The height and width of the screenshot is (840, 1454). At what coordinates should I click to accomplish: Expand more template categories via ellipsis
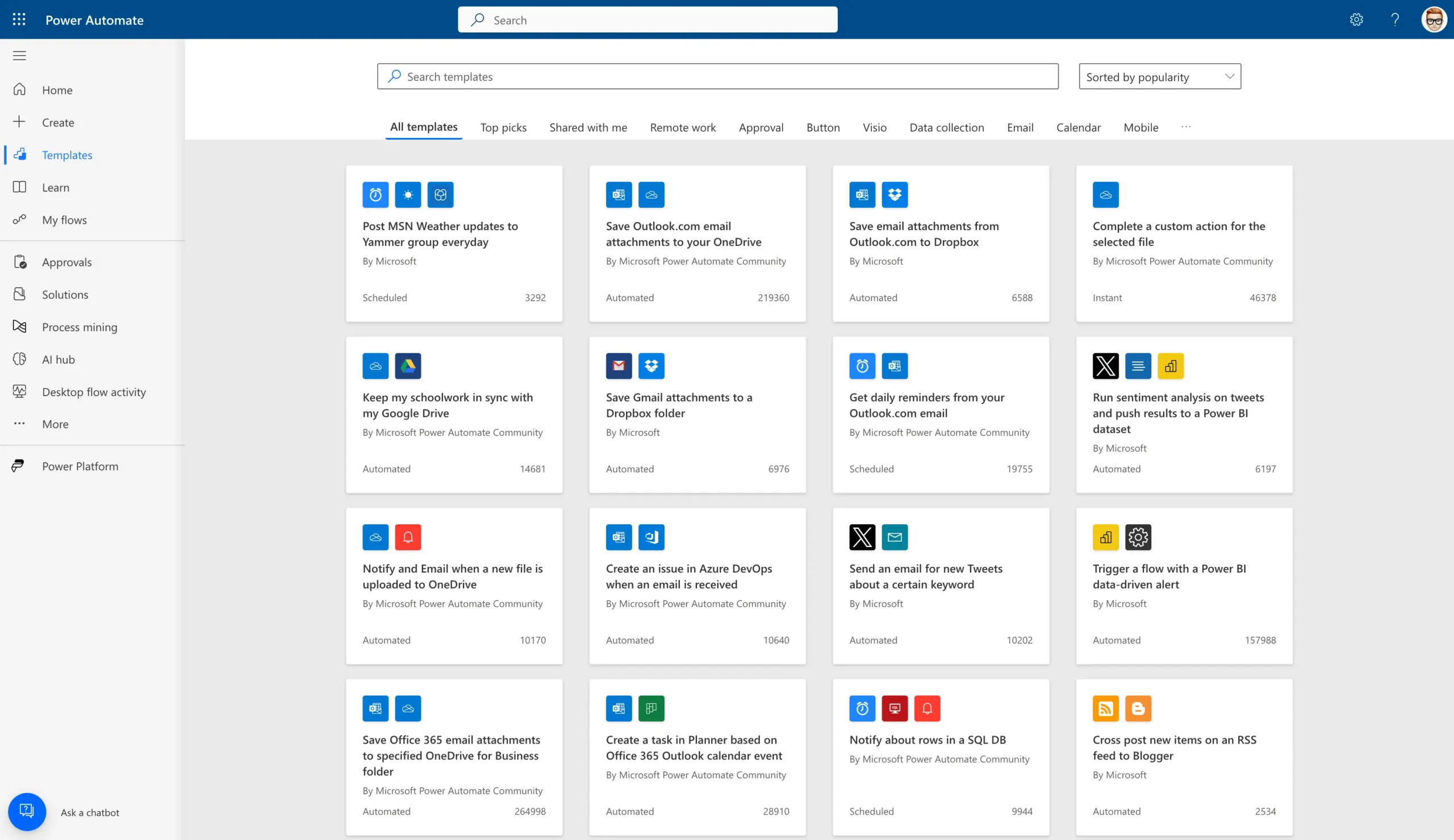(1186, 127)
